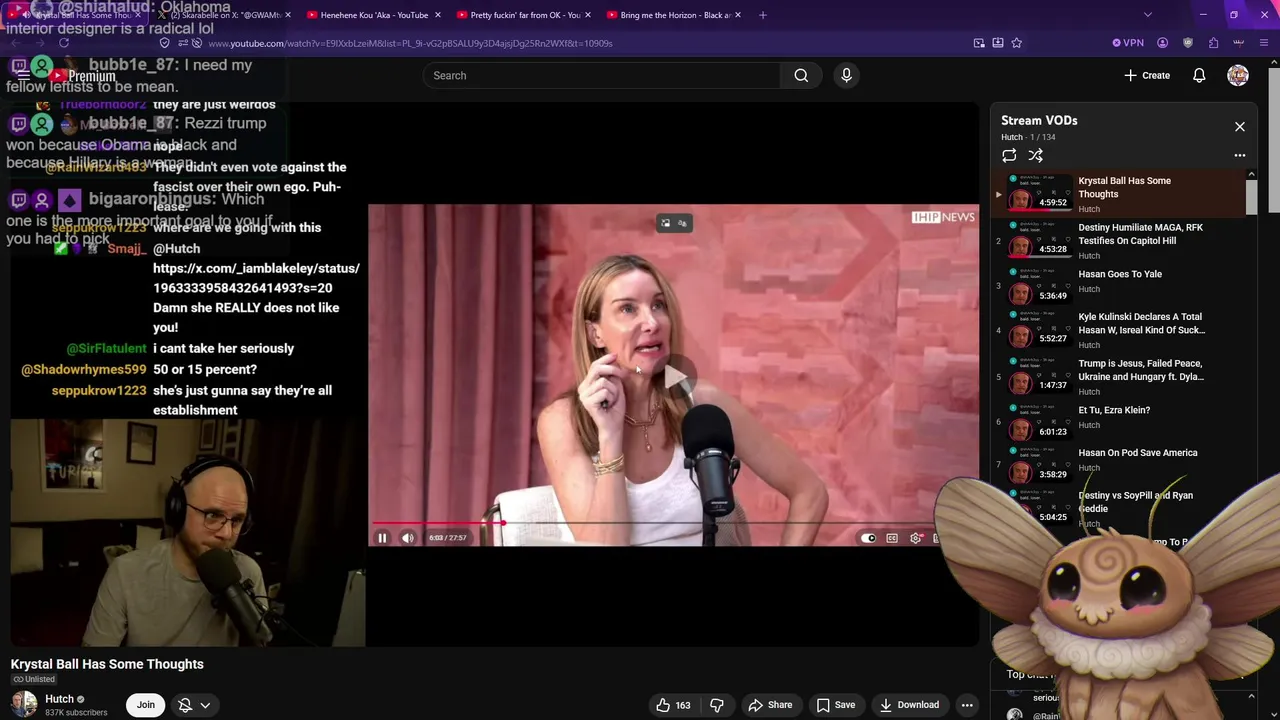Close the Stream VODs playlist panel
Screen dimensions: 1280x720
point(1240,127)
